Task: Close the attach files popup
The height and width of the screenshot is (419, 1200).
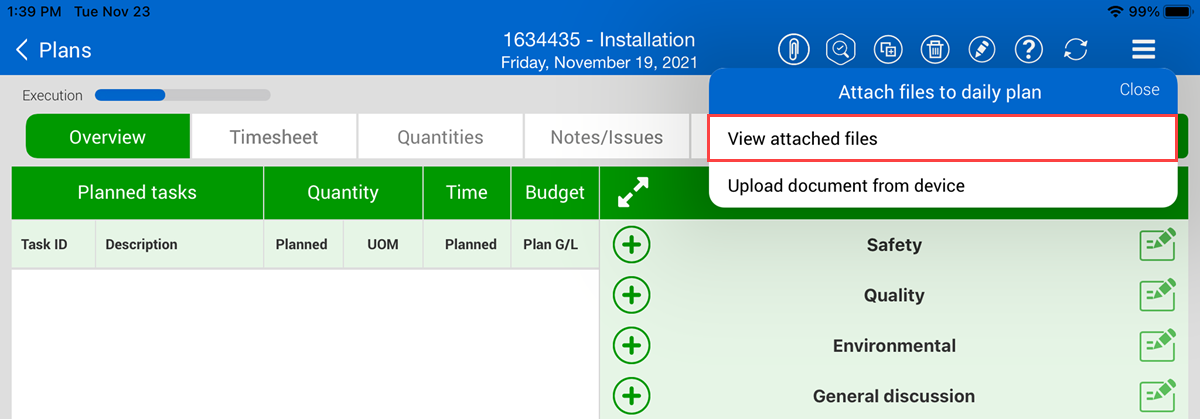Action: click(x=1139, y=89)
